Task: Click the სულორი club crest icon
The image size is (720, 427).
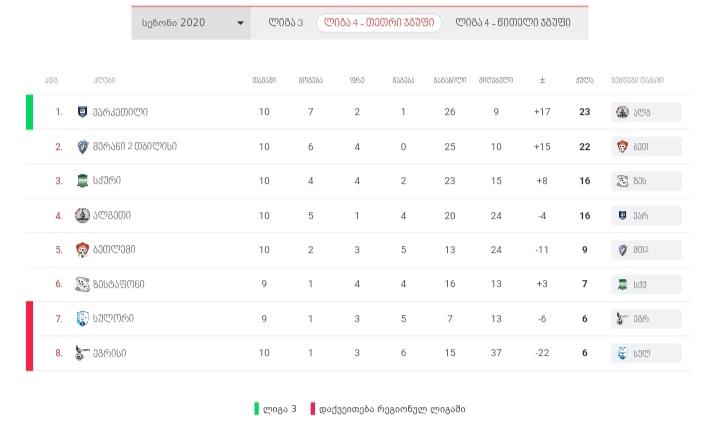Action: [x=82, y=319]
